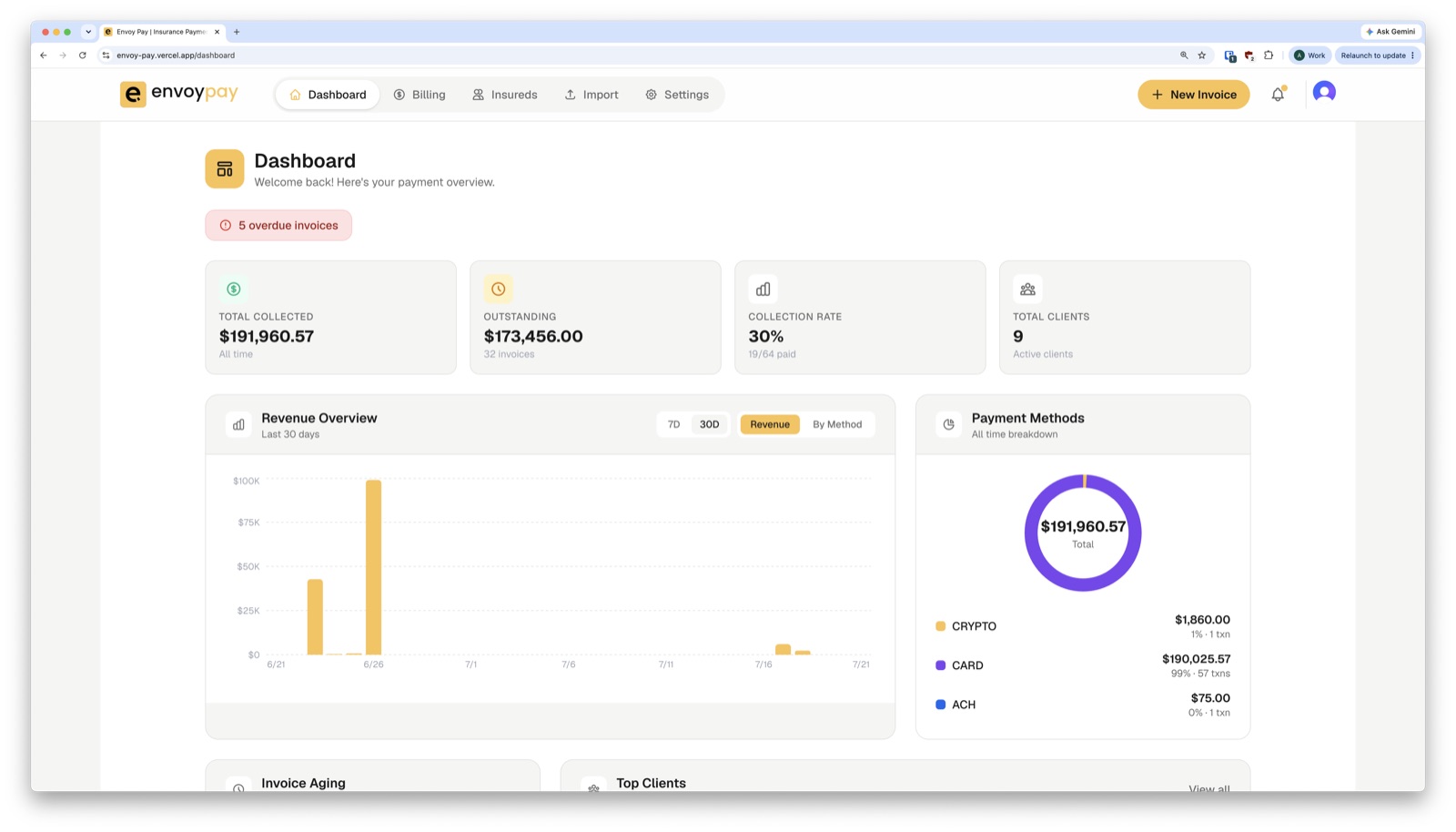
Task: Open the browser zoom magnifier icon
Action: click(1184, 56)
